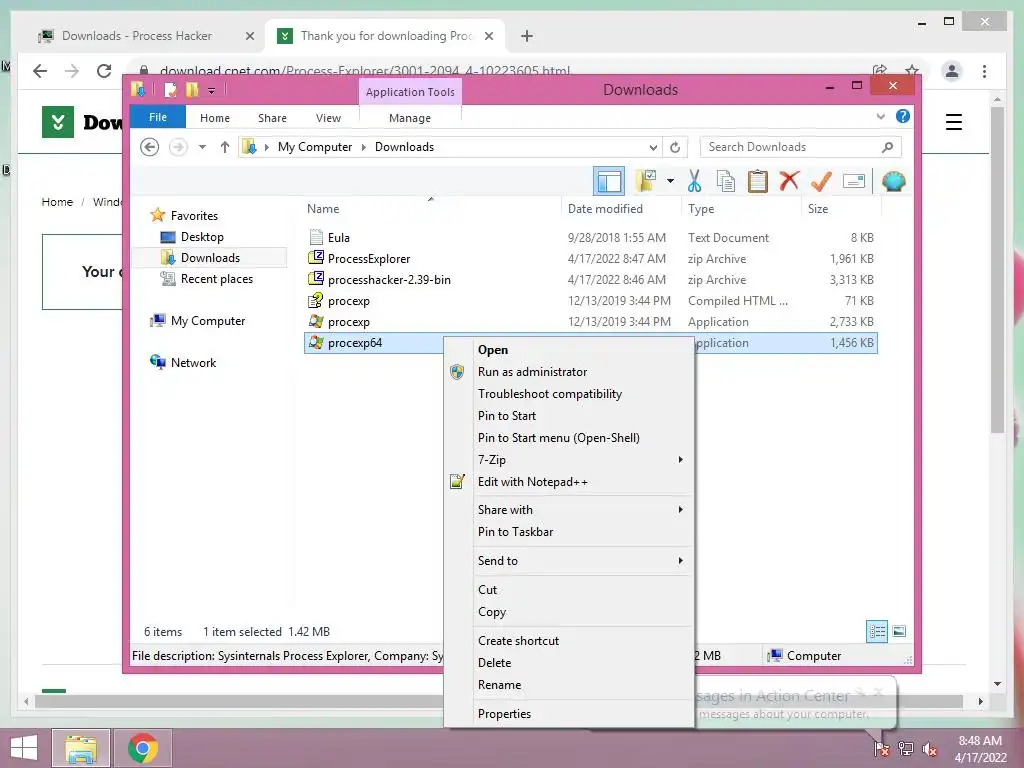Select the procexp Compiled HTML file
The height and width of the screenshot is (768, 1024).
tap(349, 301)
